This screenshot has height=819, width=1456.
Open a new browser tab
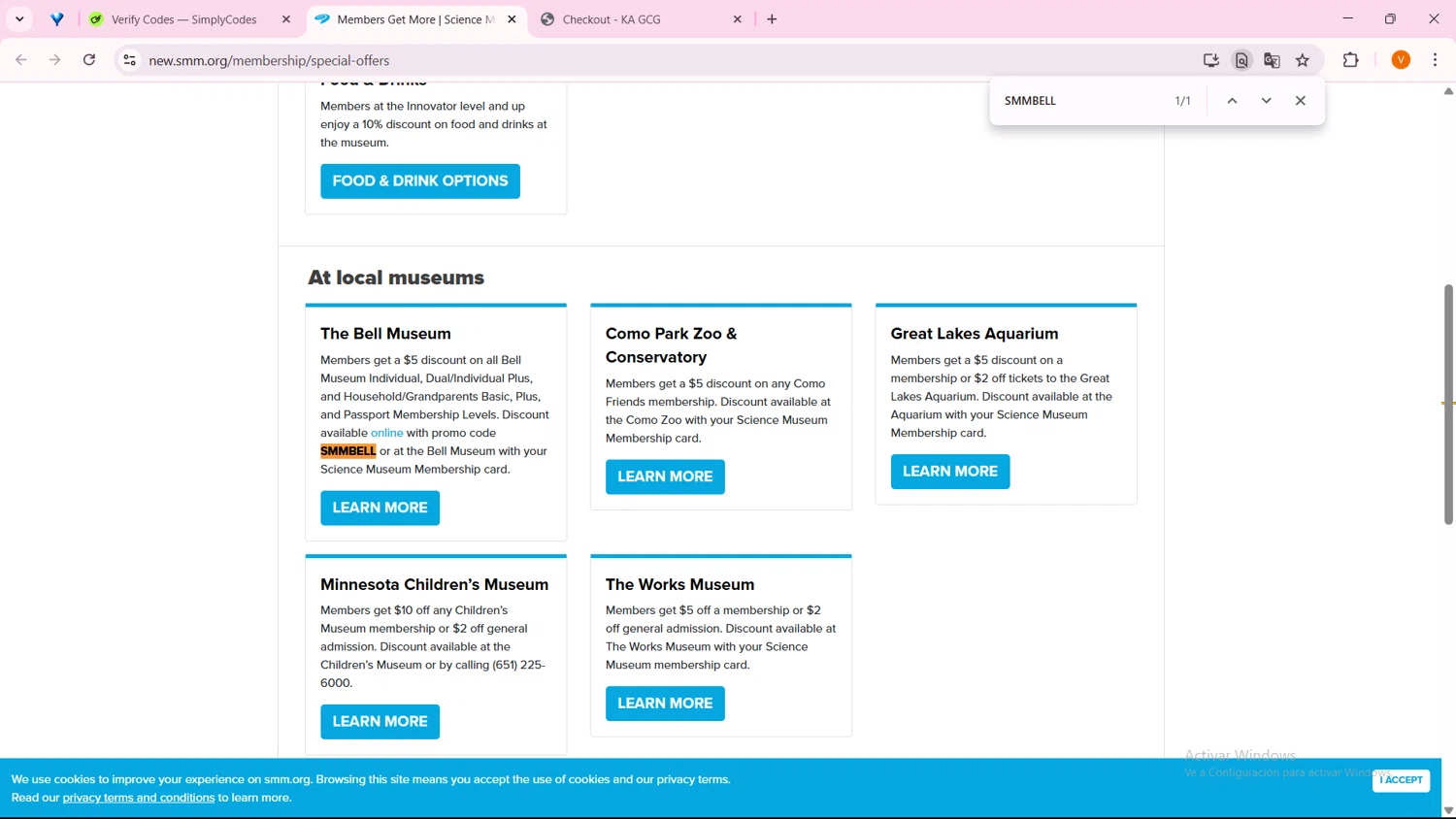coord(772,19)
